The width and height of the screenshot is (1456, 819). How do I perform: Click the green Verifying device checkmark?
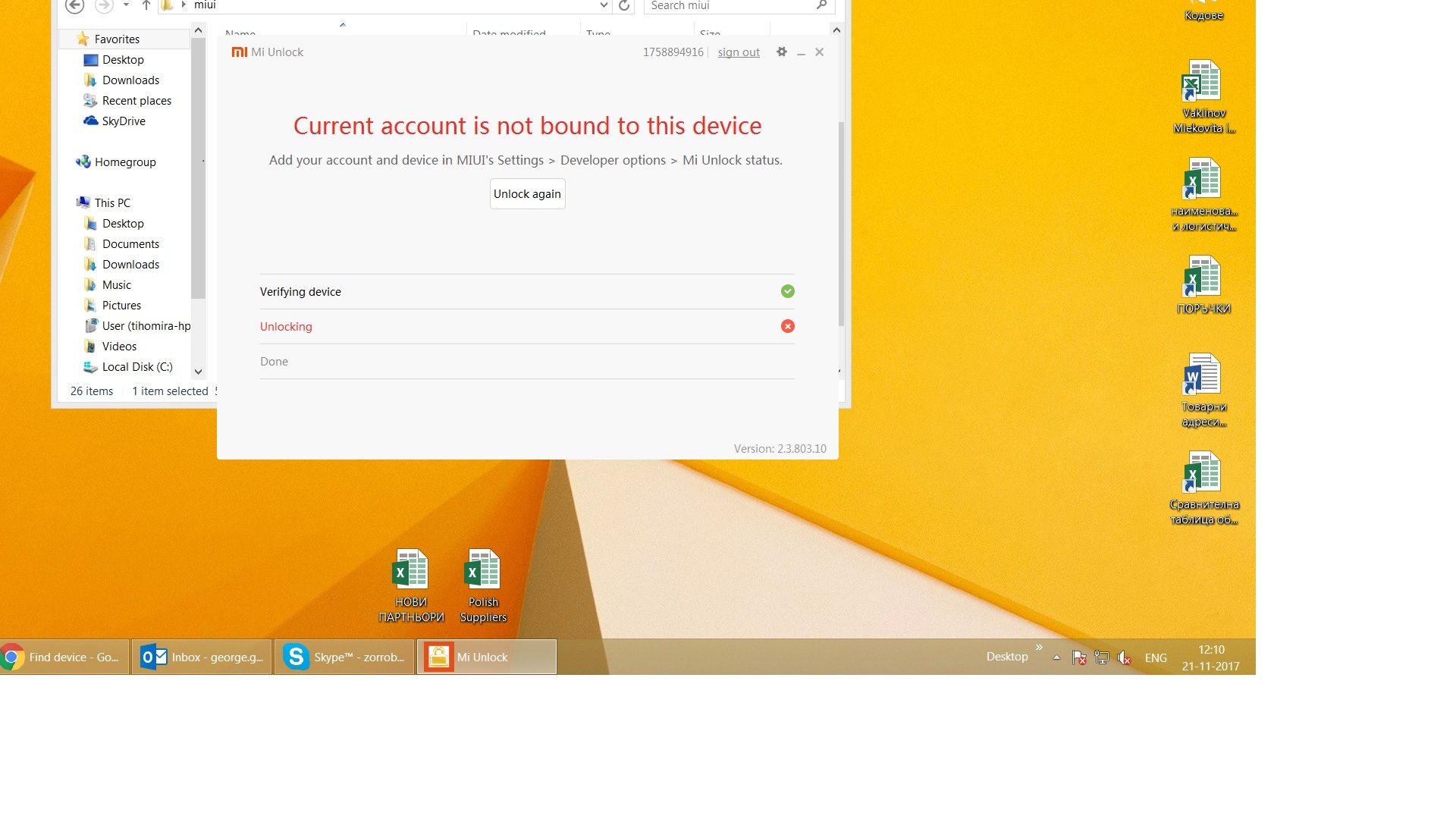(788, 291)
